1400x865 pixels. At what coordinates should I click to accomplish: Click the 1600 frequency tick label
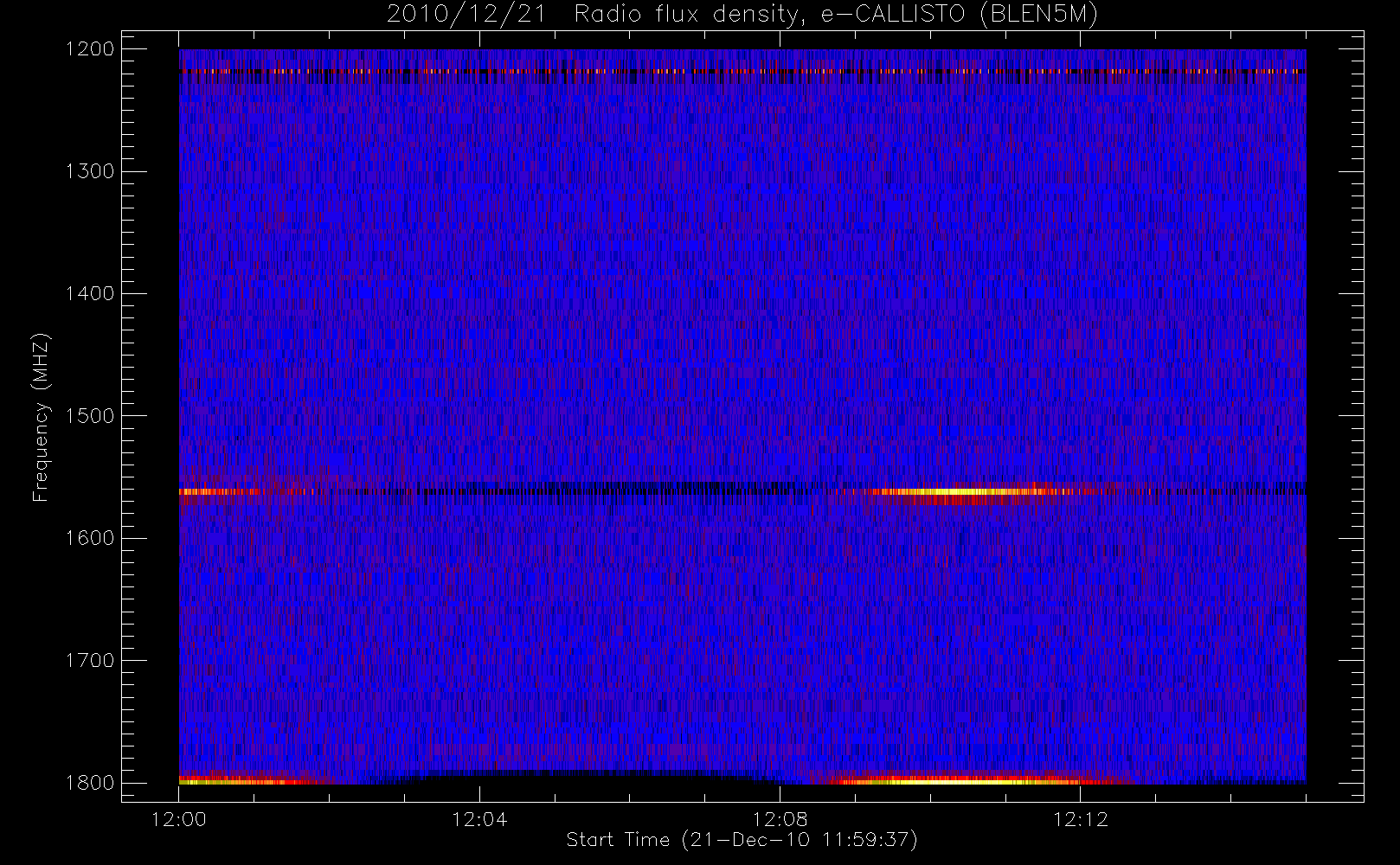tap(90, 538)
